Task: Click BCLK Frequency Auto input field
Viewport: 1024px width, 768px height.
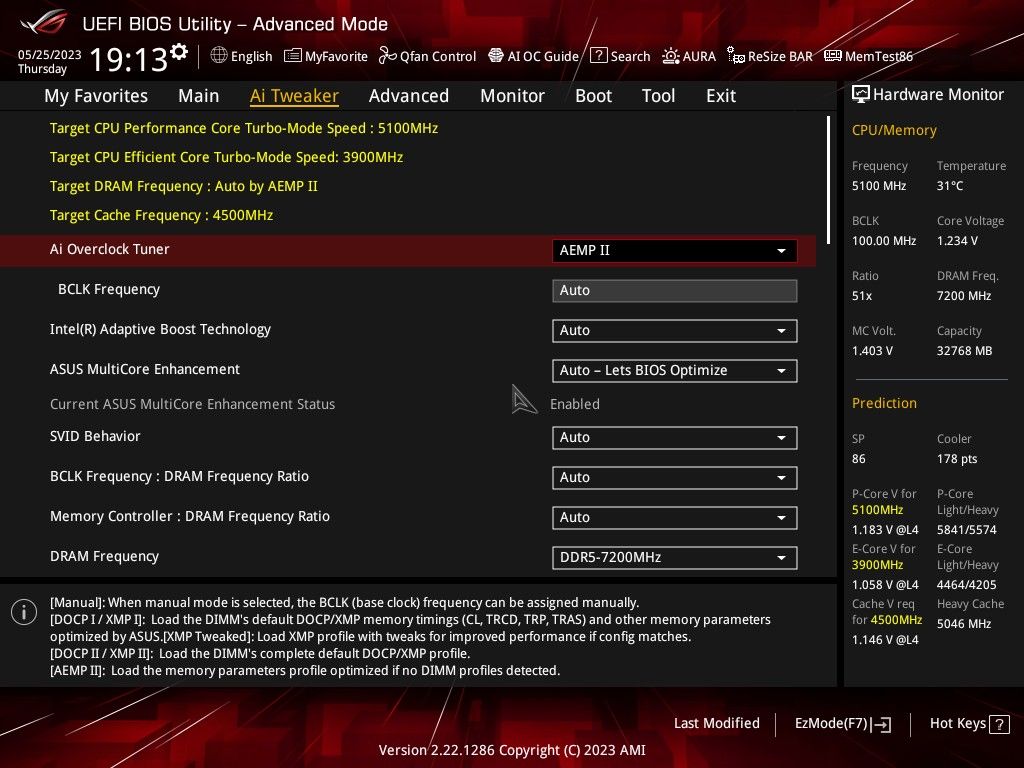Action: [675, 291]
